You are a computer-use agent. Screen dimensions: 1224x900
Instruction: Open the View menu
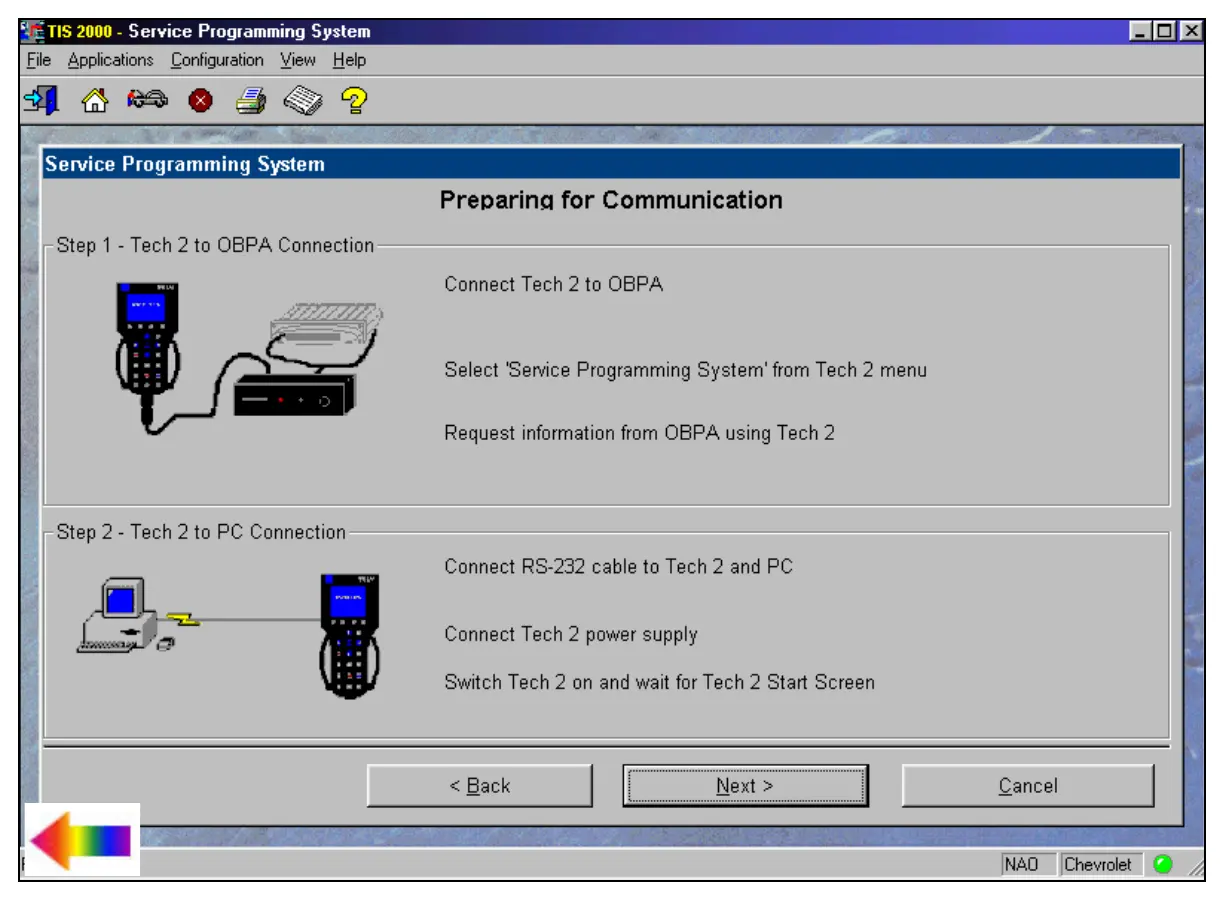[298, 60]
